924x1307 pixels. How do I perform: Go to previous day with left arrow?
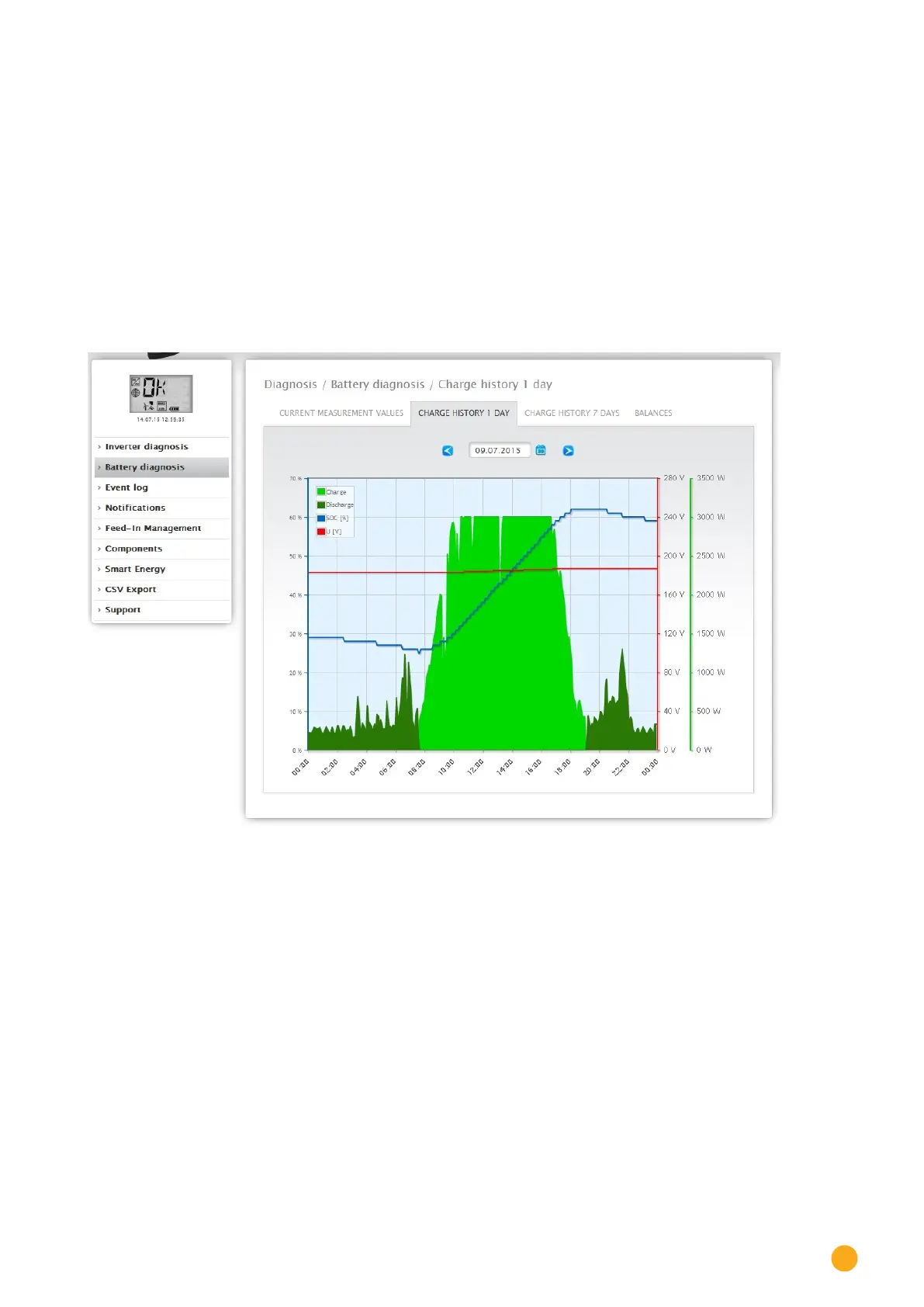click(448, 451)
